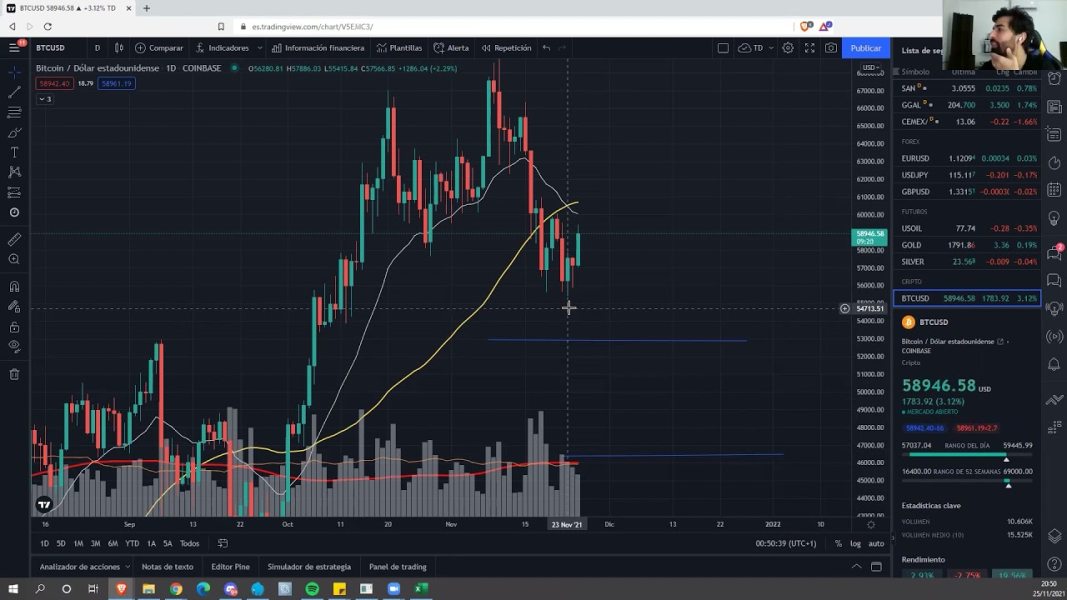Enable magnet mode for drawings

pos(14,286)
